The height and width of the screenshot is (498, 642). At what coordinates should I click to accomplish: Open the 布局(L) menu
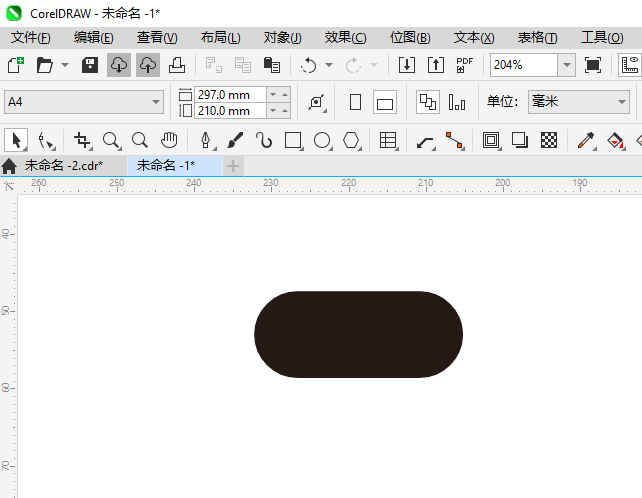(x=220, y=38)
